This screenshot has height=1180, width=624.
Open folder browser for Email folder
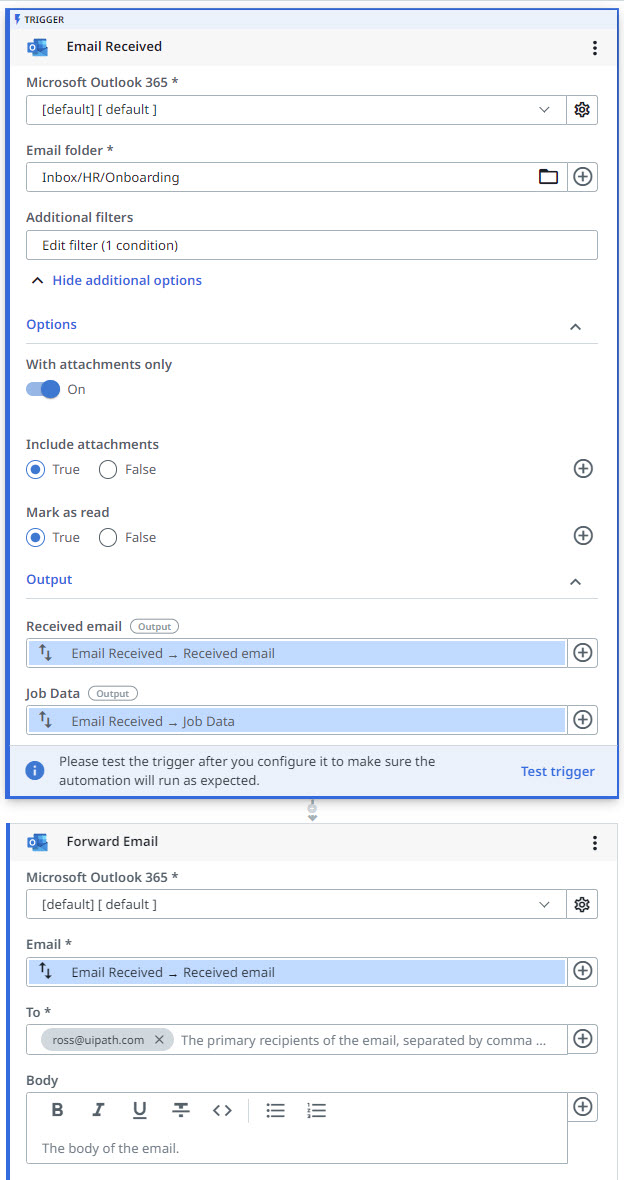(x=548, y=177)
